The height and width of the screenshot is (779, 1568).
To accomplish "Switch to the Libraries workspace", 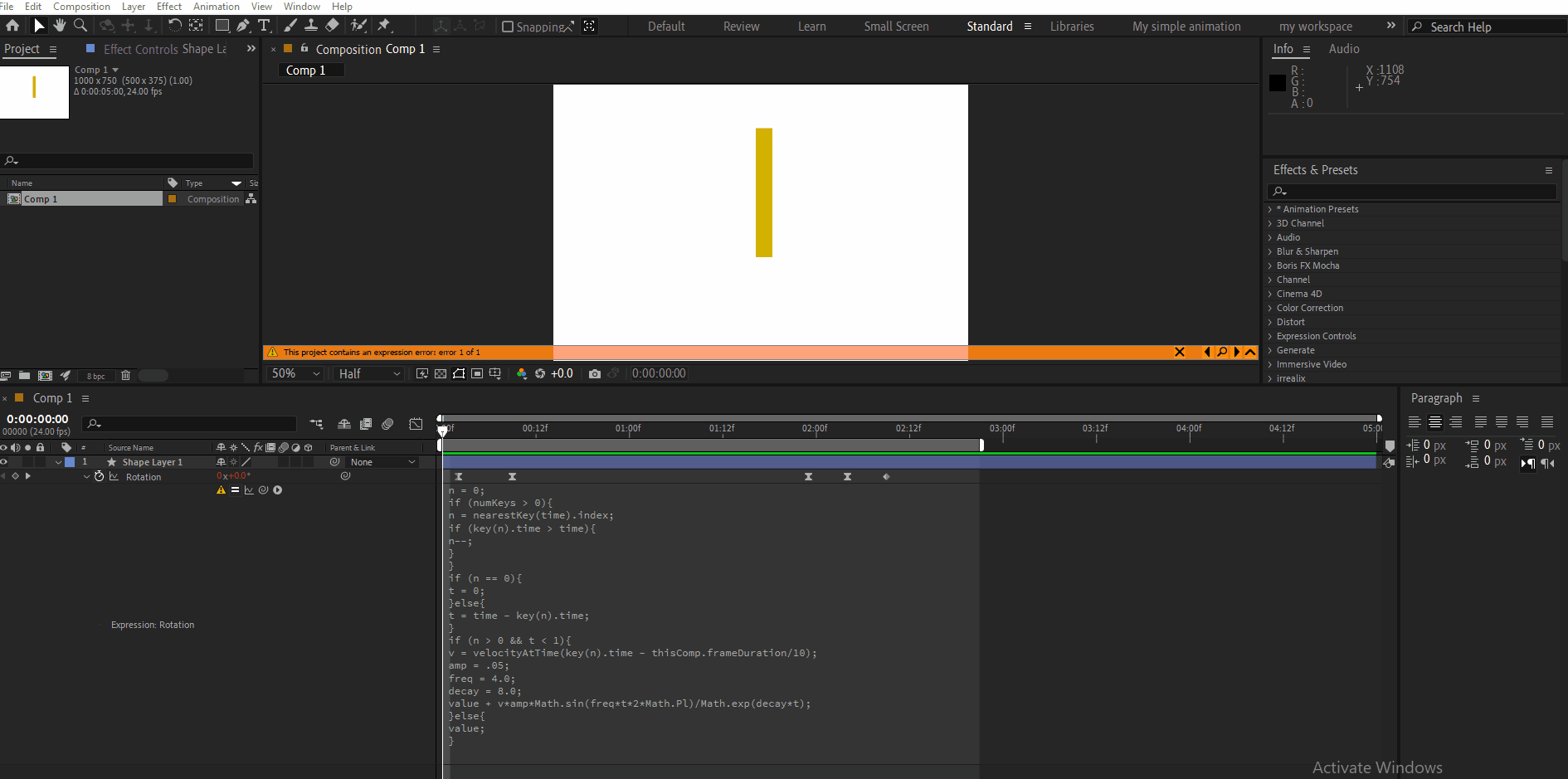I will (1072, 27).
